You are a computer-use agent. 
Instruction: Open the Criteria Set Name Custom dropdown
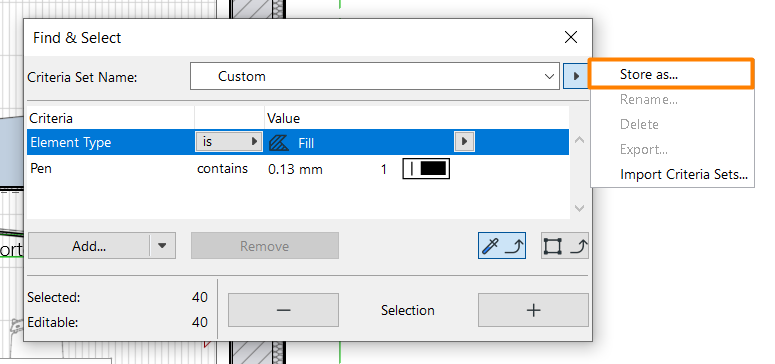[375, 76]
